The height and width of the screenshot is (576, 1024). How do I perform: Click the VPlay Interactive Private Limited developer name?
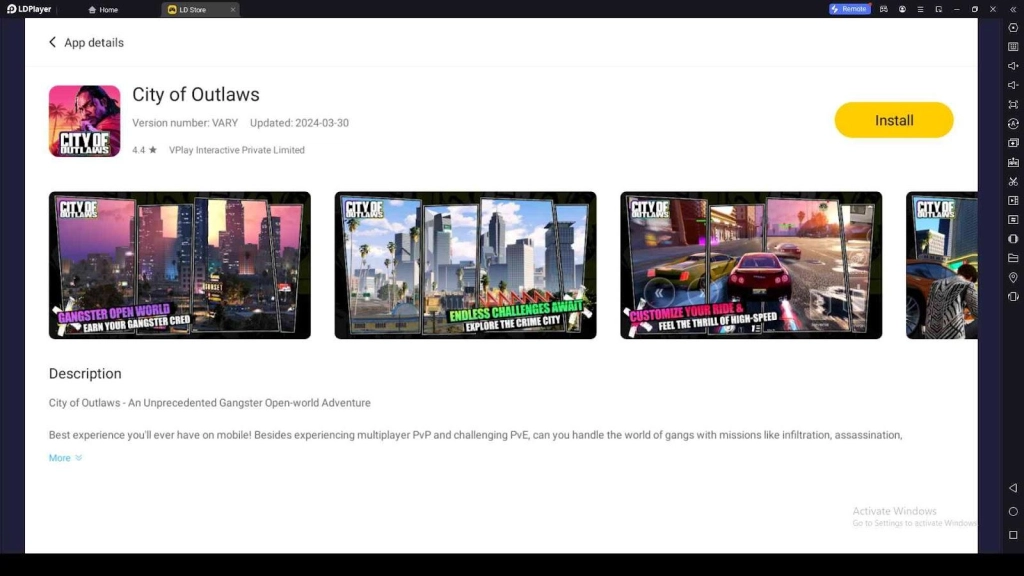coord(236,150)
